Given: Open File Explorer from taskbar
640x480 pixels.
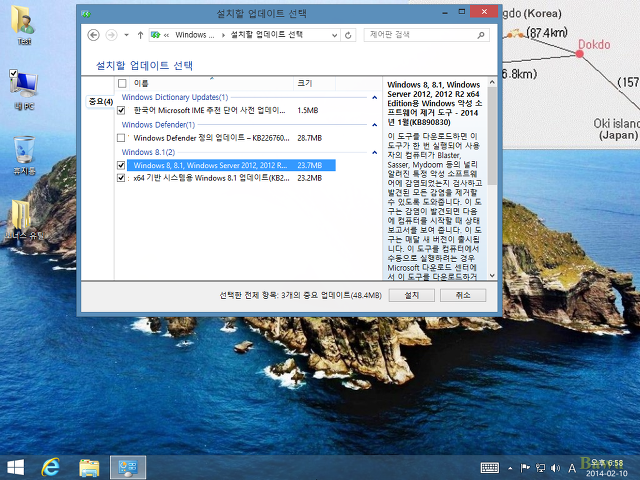Looking at the screenshot, I should (x=89, y=468).
